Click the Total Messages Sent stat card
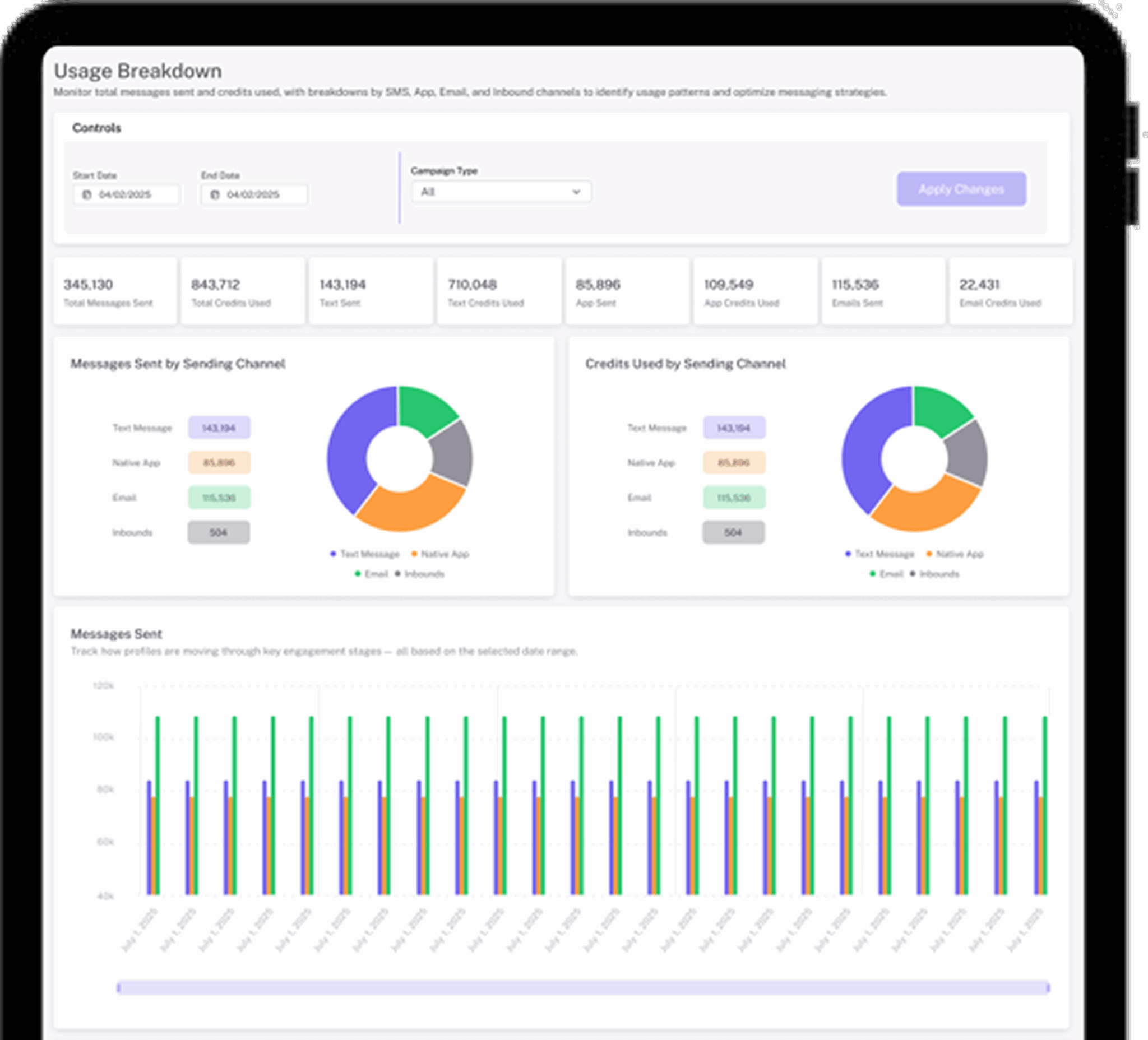This screenshot has height=1040, width=1148. 115,291
